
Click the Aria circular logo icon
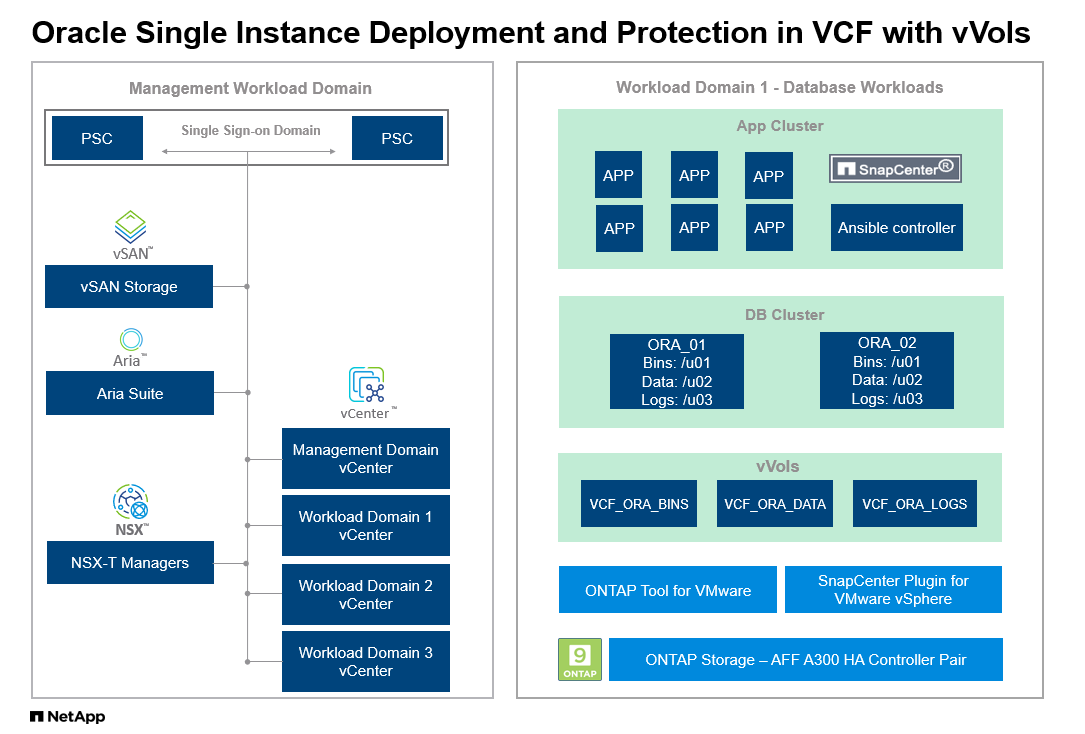coord(131,340)
